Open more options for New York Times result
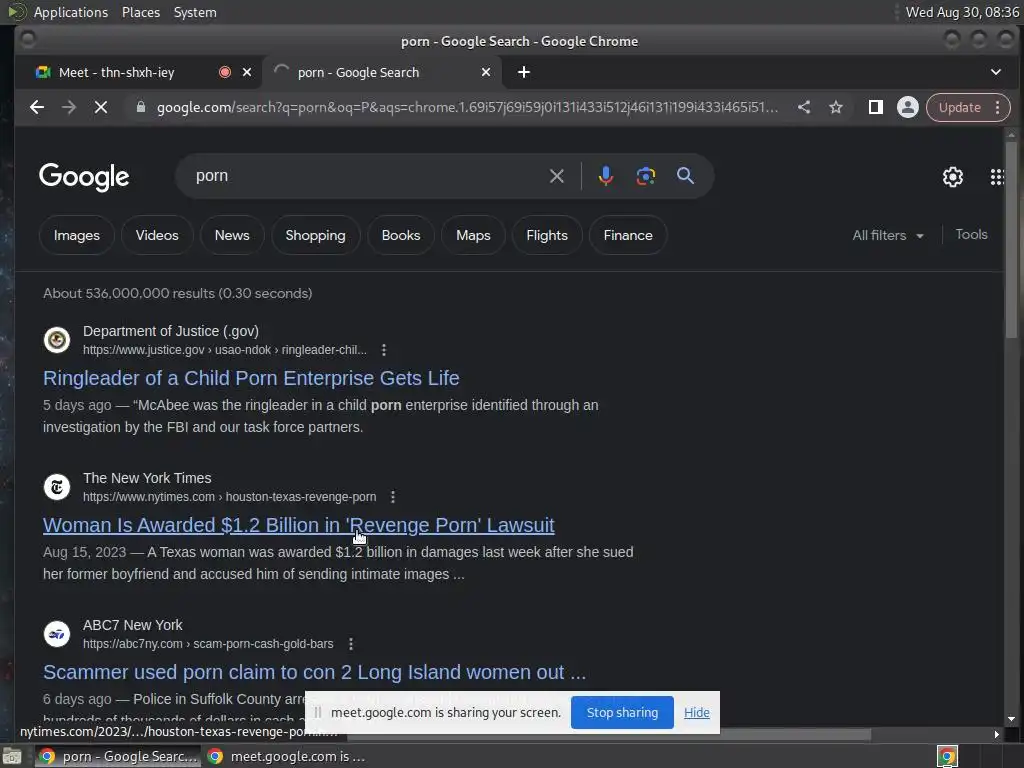Image resolution: width=1024 pixels, height=768 pixels. (392, 497)
